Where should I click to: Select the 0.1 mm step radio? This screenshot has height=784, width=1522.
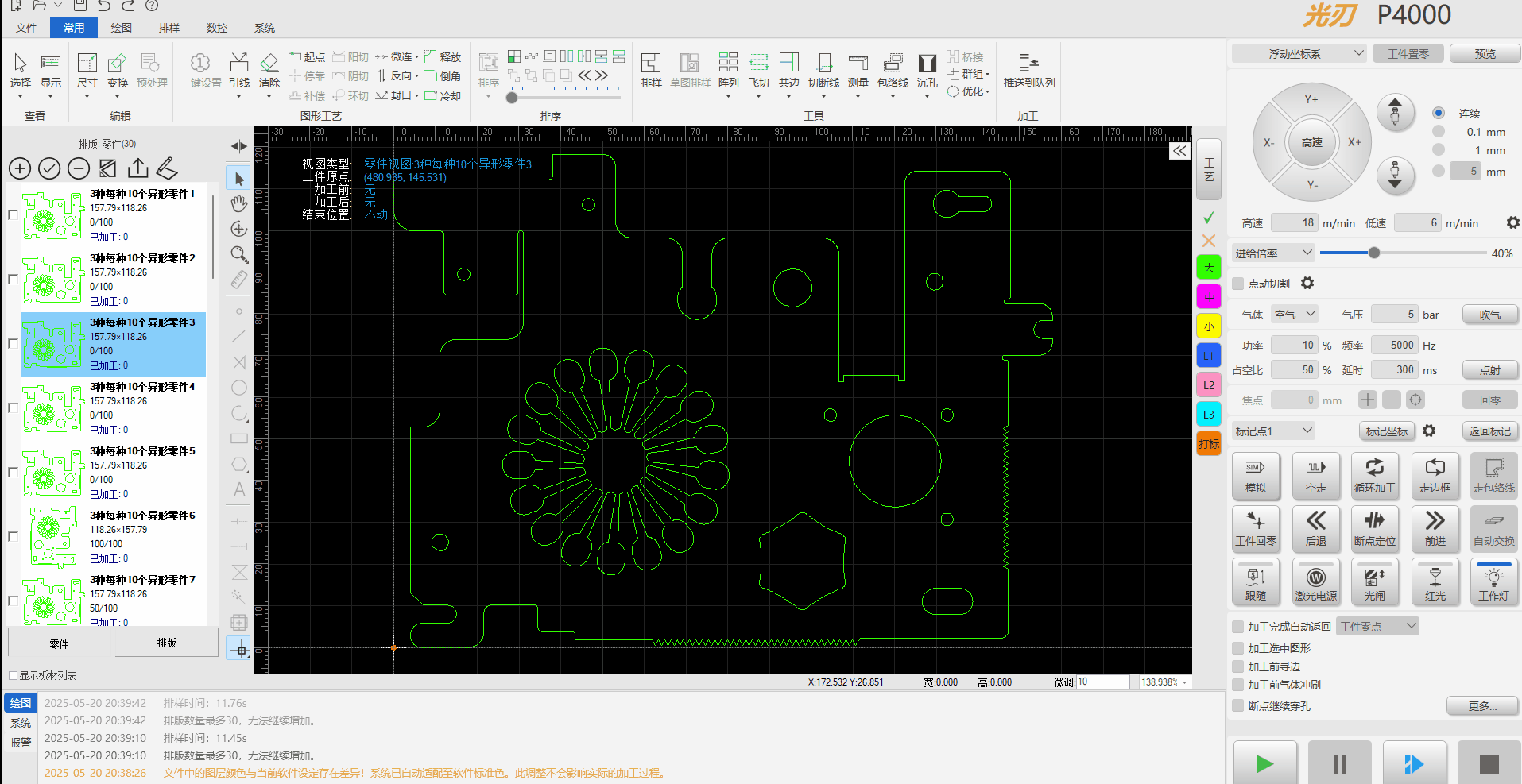click(x=1439, y=131)
